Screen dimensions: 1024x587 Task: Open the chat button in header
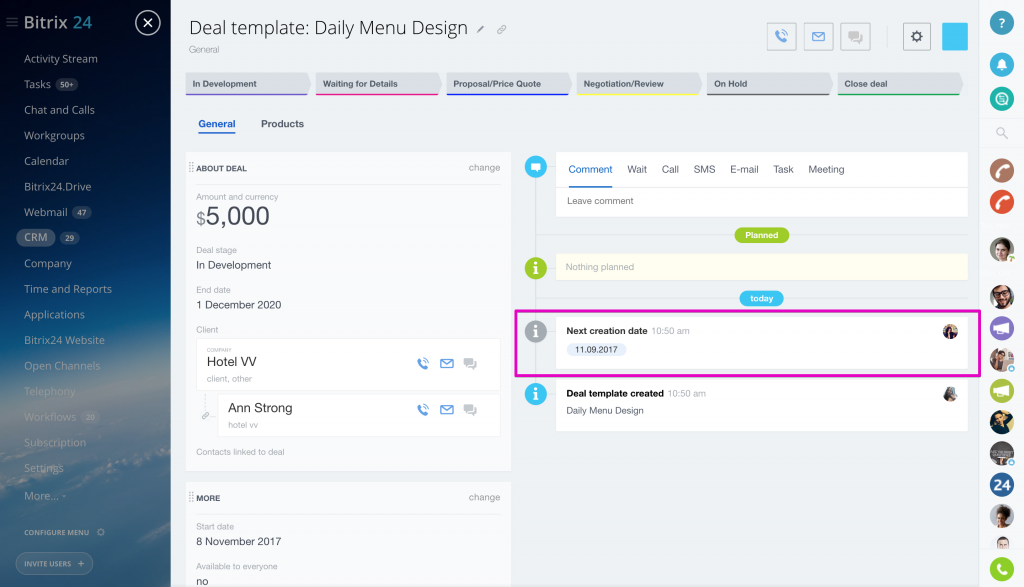(856, 37)
